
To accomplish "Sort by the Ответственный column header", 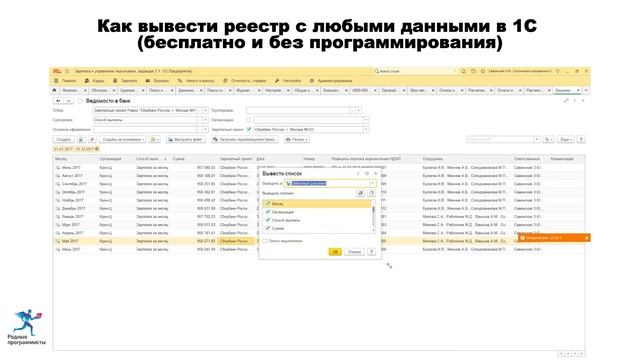I will click(527, 159).
